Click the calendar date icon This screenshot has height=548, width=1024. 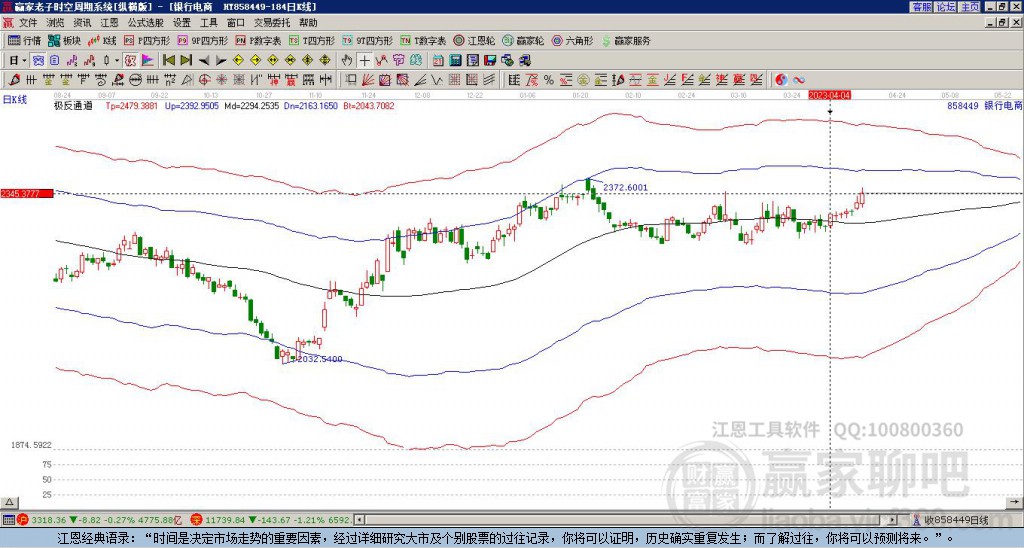click(x=438, y=61)
